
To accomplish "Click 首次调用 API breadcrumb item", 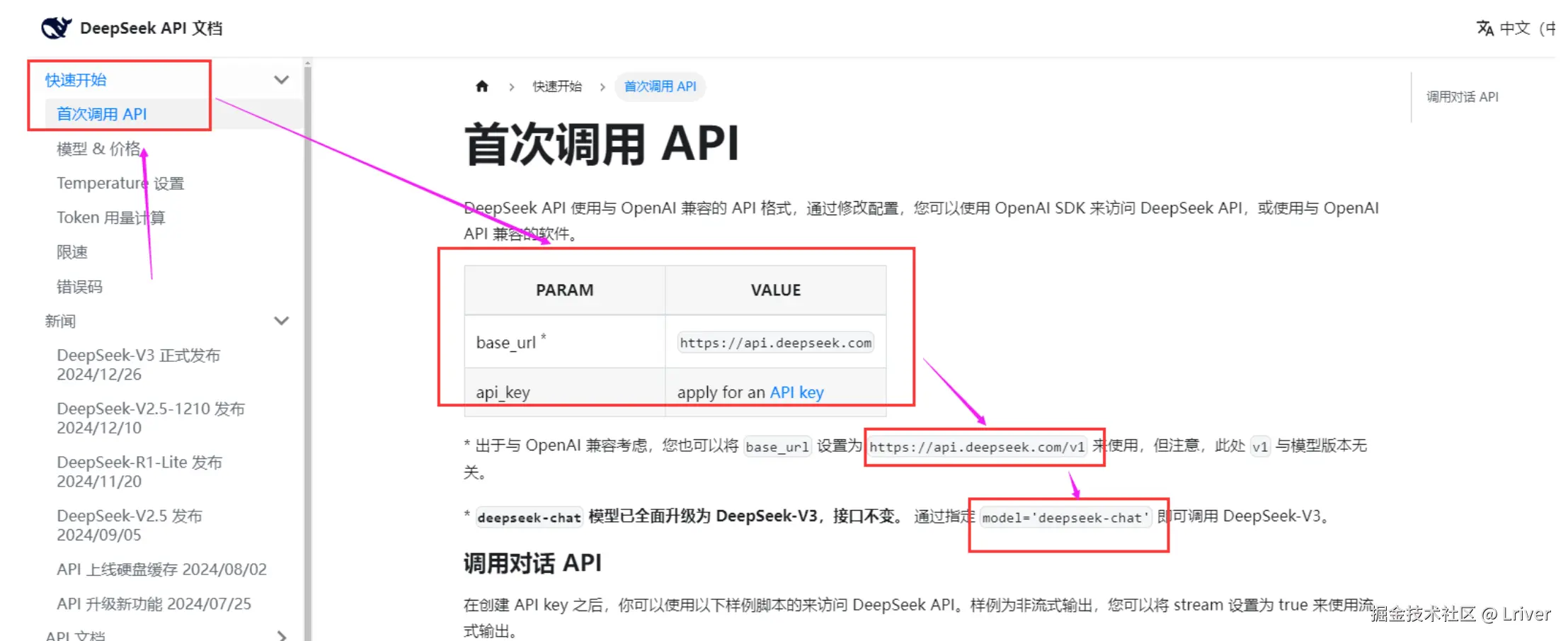I will (660, 86).
